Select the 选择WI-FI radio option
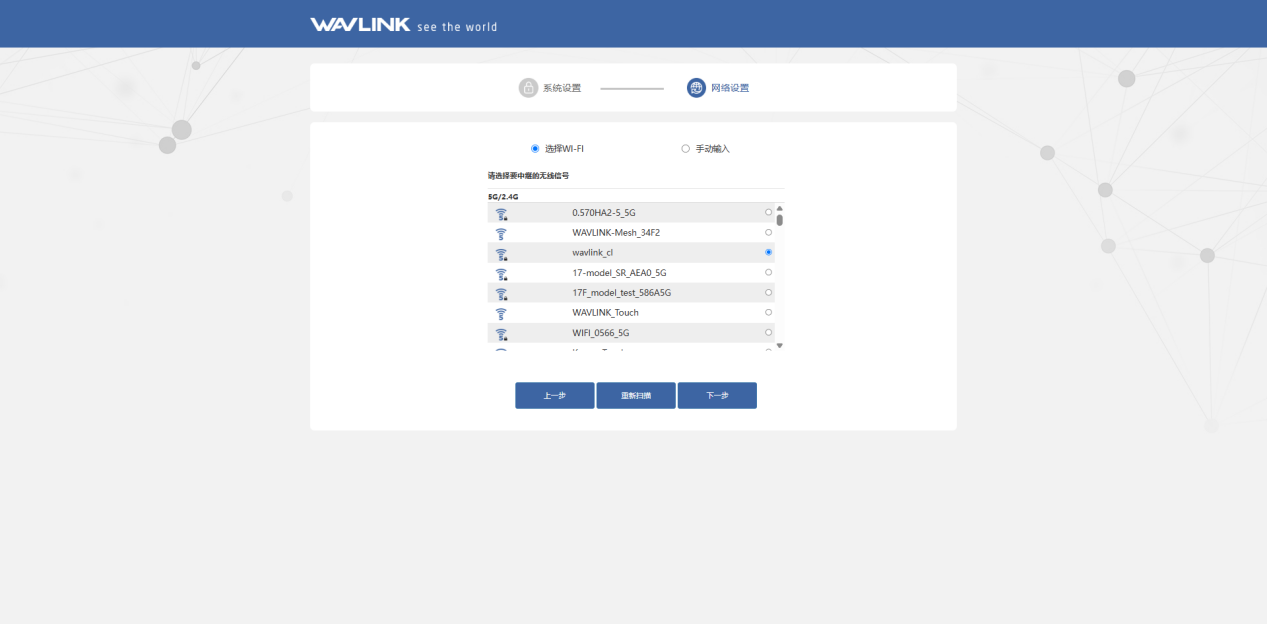 tap(535, 149)
